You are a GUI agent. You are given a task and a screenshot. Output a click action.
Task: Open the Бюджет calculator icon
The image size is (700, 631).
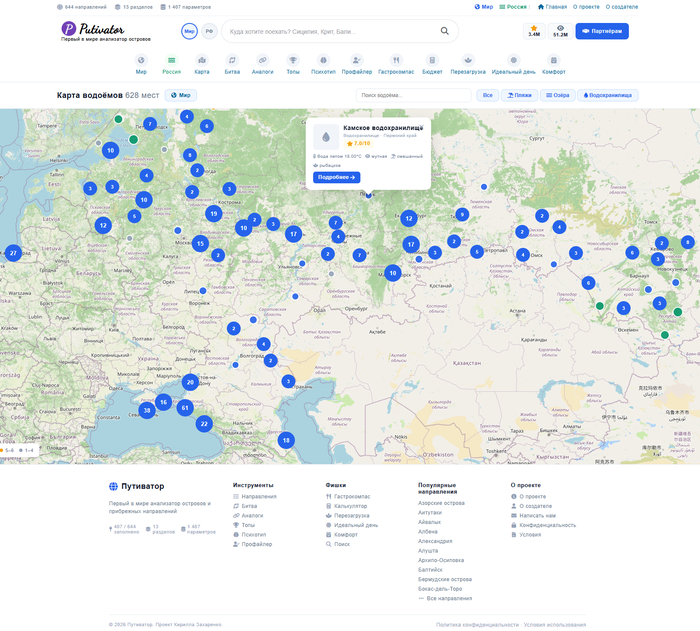tap(432, 60)
